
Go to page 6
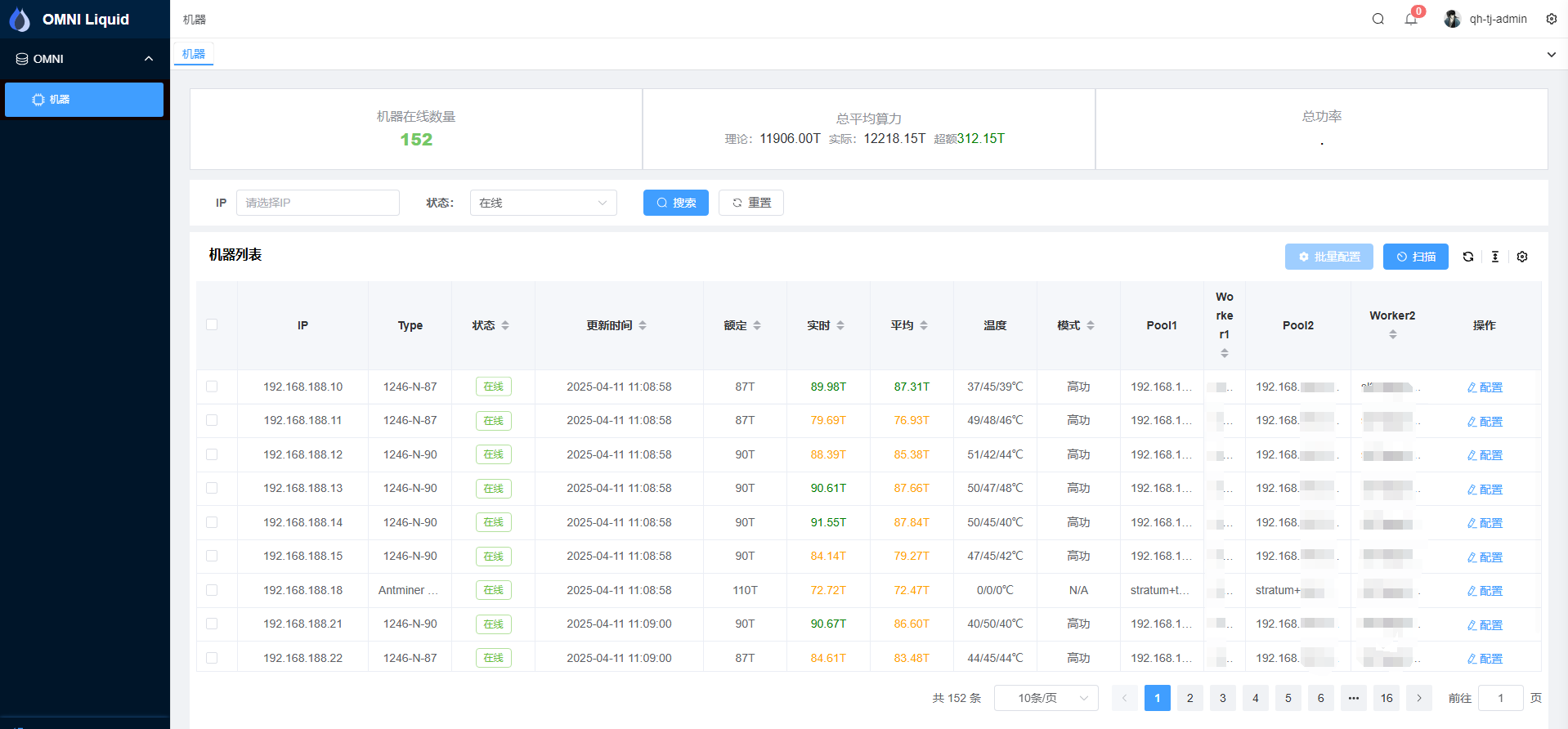click(x=1321, y=698)
